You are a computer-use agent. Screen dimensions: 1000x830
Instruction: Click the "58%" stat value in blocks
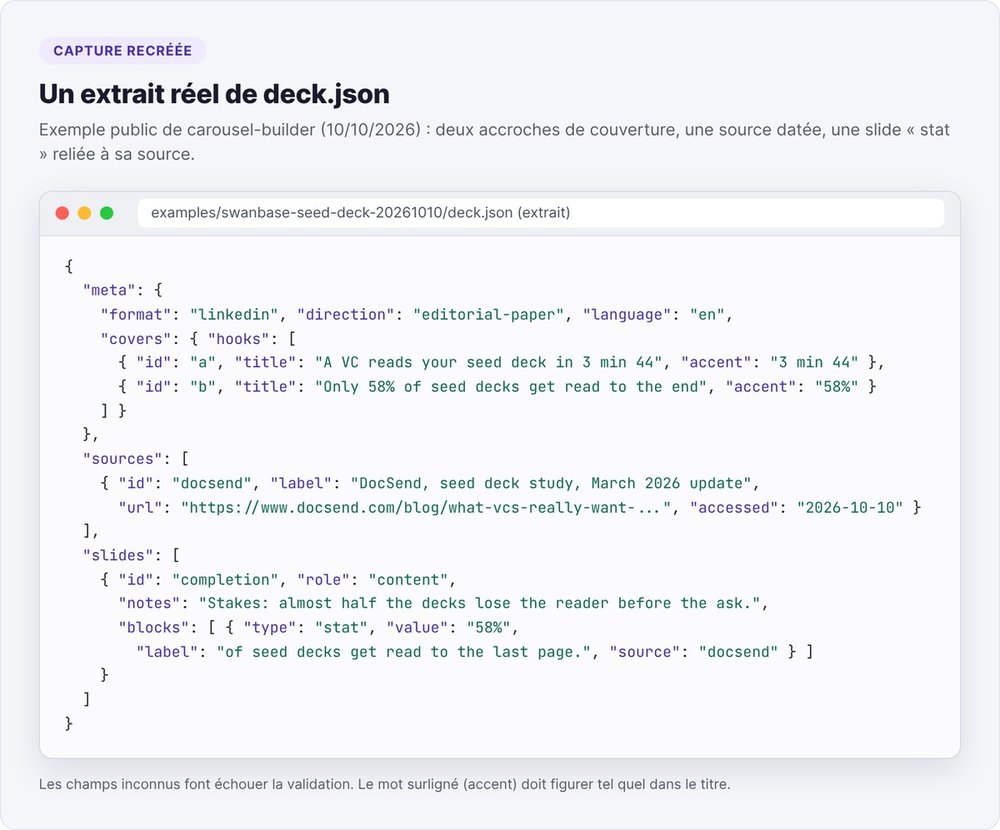tap(489, 628)
